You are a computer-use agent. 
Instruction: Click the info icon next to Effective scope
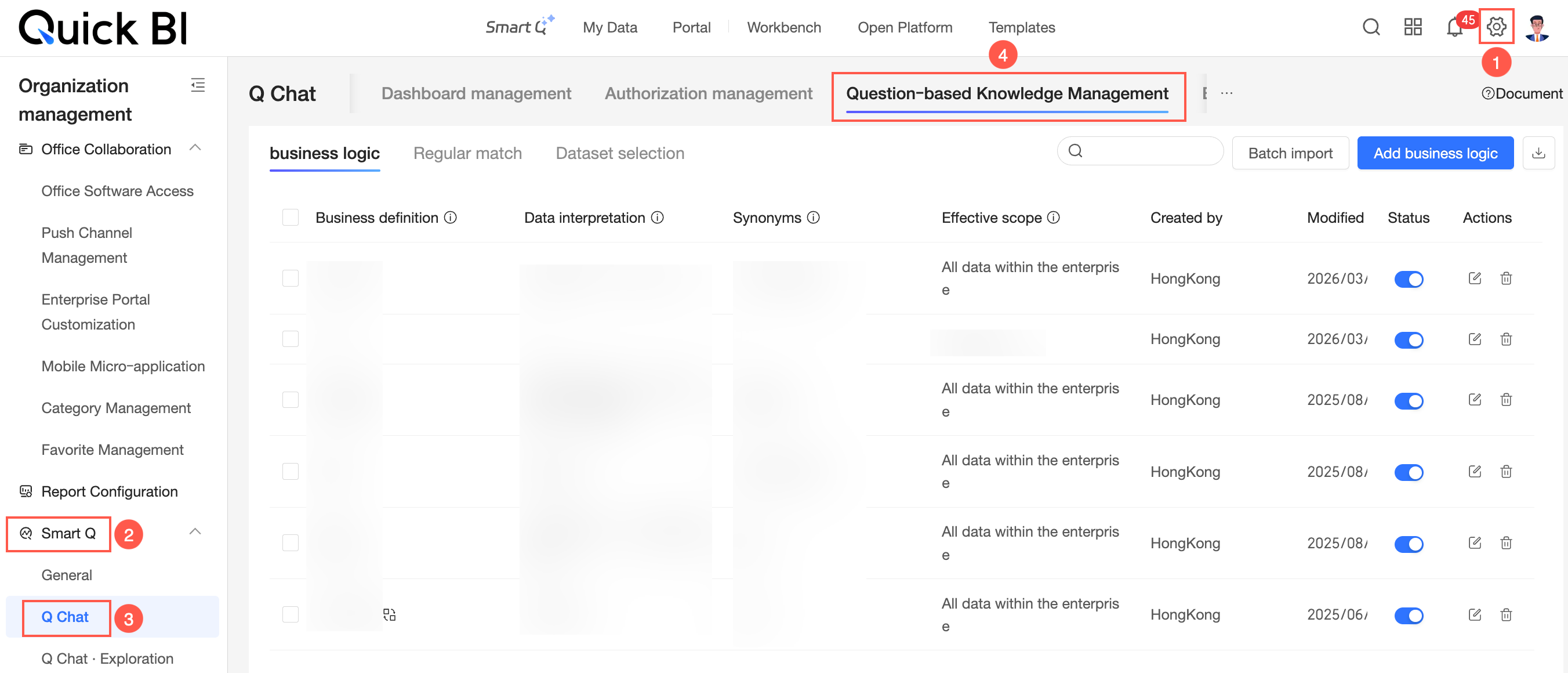pos(1054,218)
